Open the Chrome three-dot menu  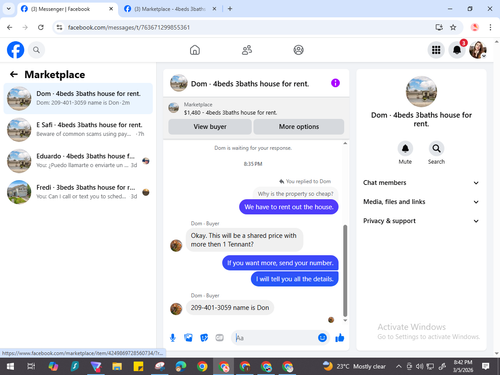point(490,27)
